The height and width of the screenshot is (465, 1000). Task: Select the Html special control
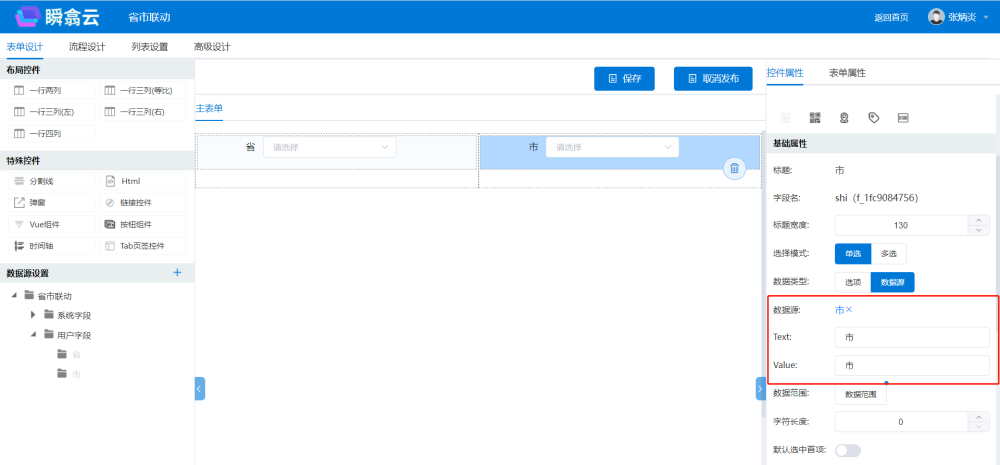point(130,181)
